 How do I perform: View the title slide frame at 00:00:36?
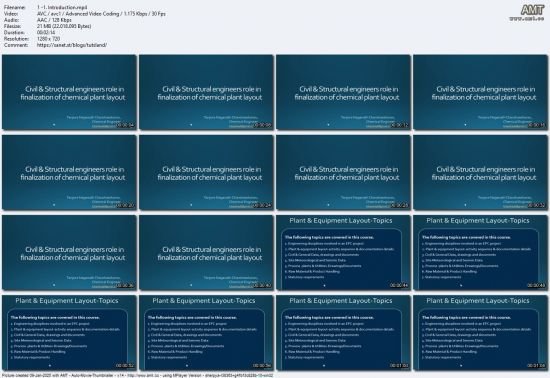tap(69, 252)
